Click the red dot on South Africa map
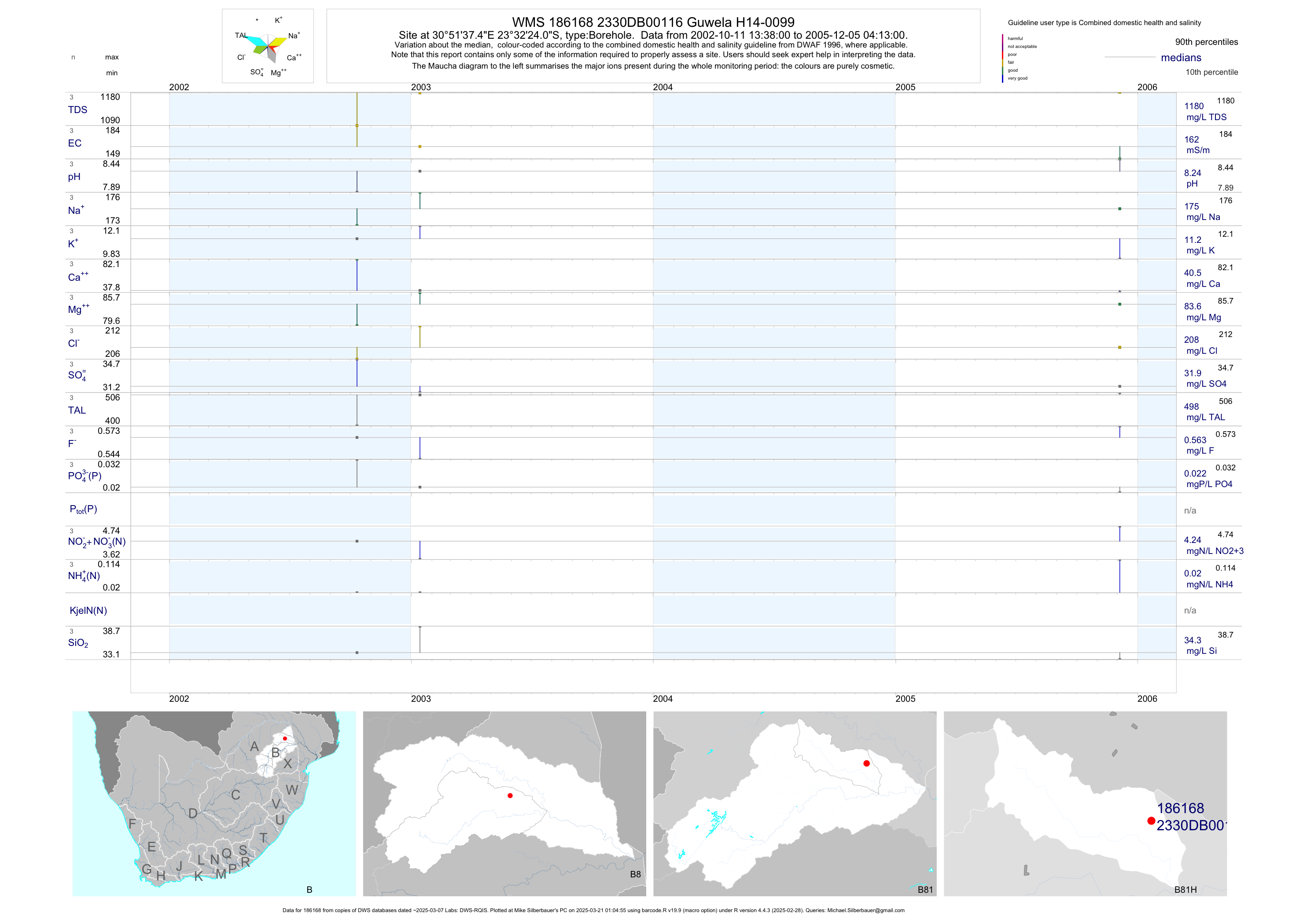This screenshot has height=924, width=1307. (x=285, y=738)
